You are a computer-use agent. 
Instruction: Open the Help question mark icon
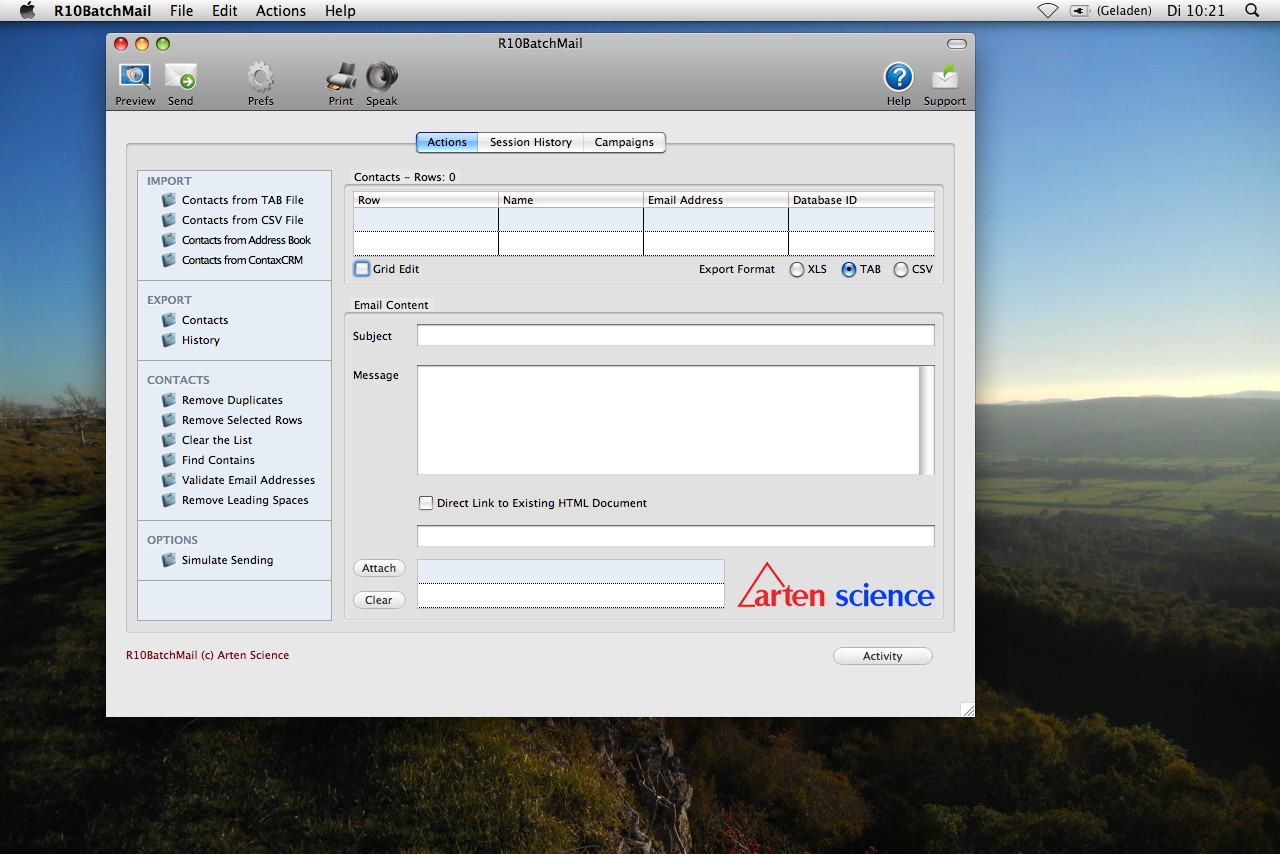[899, 78]
